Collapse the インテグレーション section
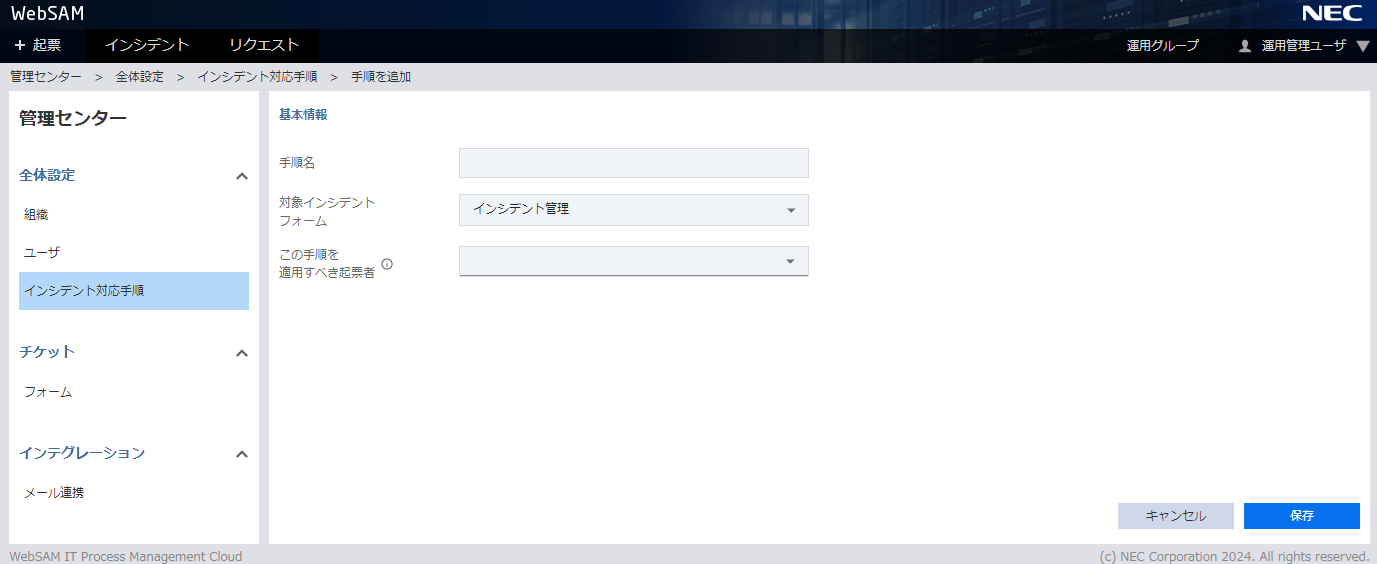Viewport: 1377px width, 564px height. (241, 454)
